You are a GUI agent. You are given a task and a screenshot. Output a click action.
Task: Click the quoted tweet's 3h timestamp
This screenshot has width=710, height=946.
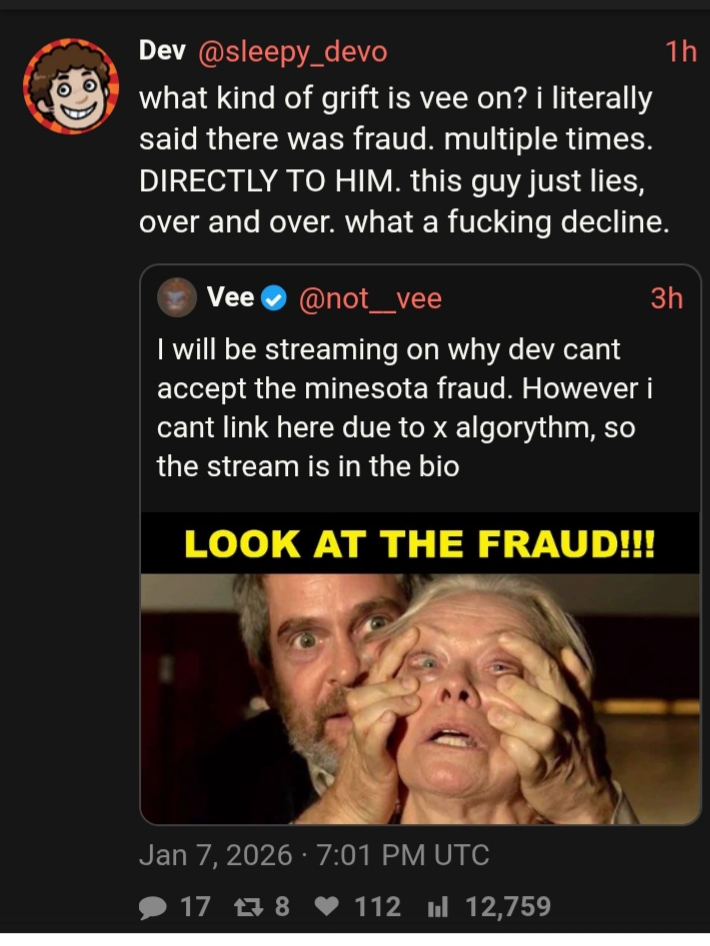(667, 299)
